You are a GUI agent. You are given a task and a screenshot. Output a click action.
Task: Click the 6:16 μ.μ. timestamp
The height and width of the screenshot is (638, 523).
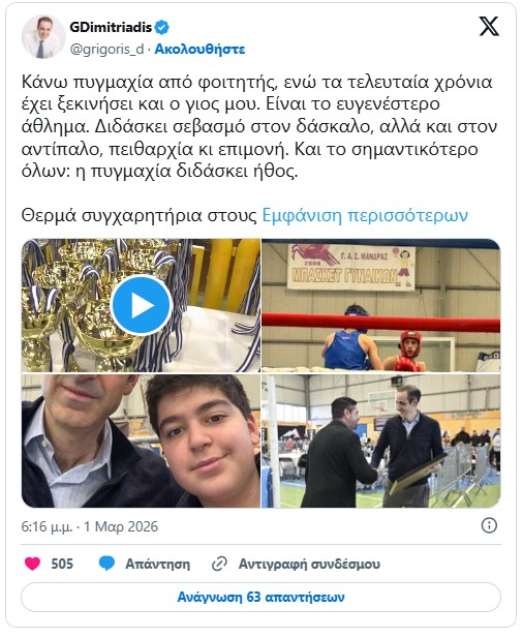(46, 527)
